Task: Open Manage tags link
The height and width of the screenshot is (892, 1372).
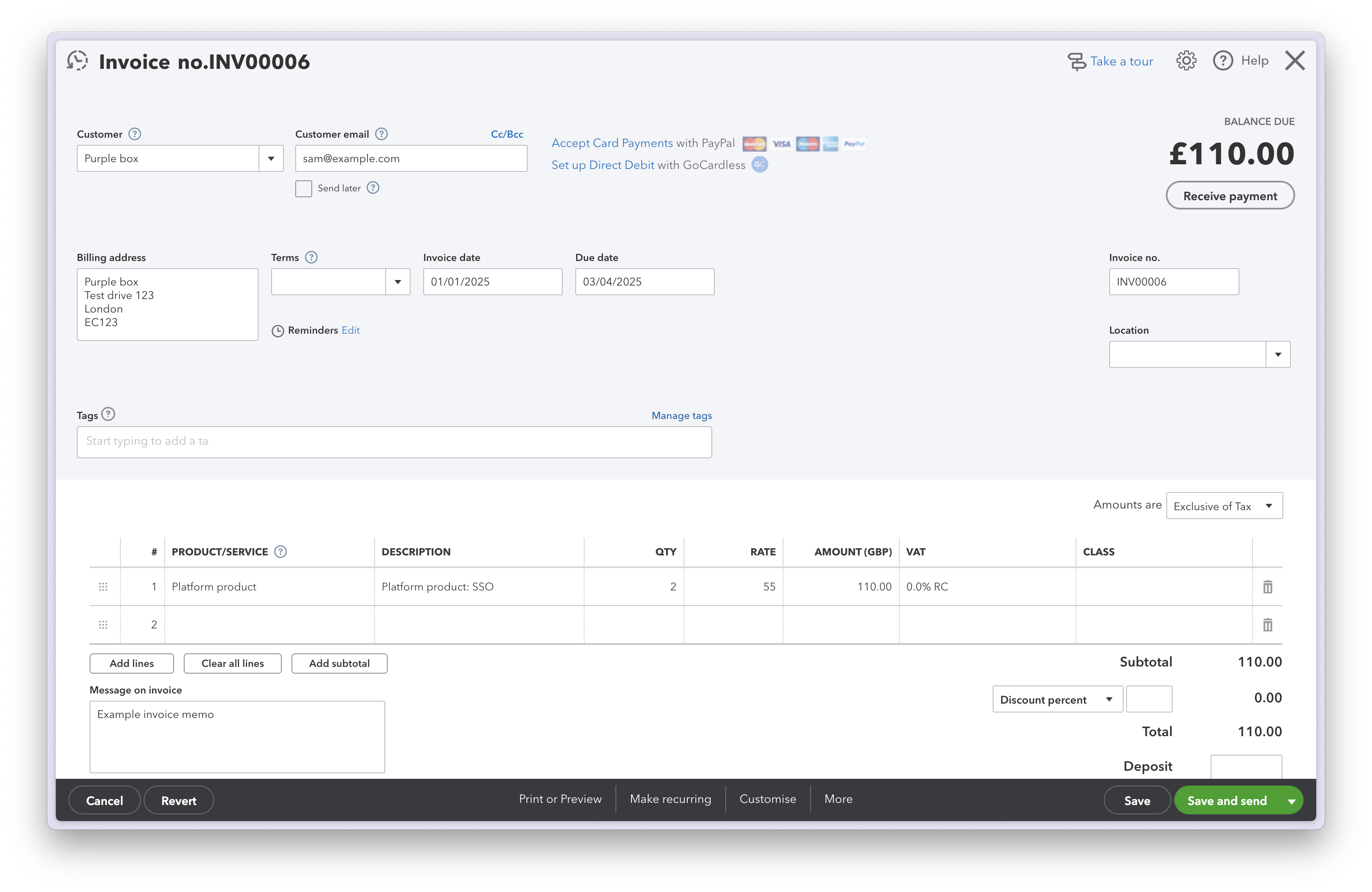Action: (x=681, y=416)
